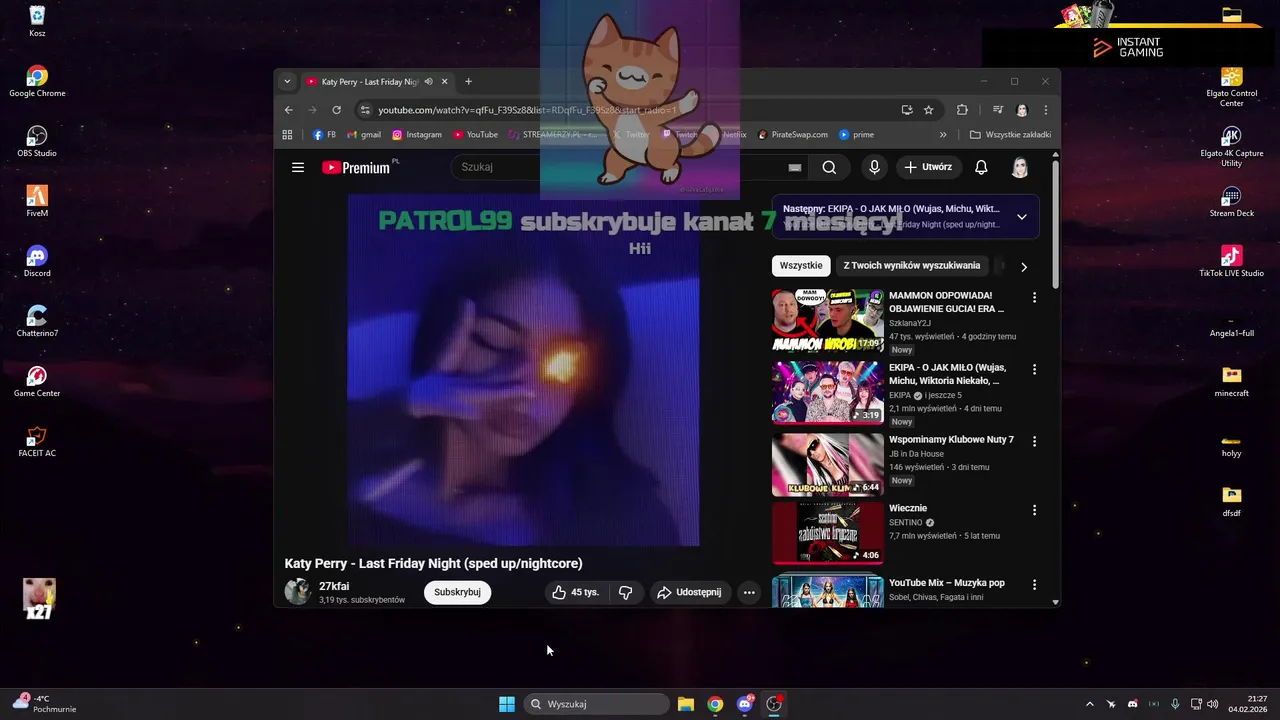Open the 27kfai channel avatar
The height and width of the screenshot is (720, 1280).
coord(297,592)
